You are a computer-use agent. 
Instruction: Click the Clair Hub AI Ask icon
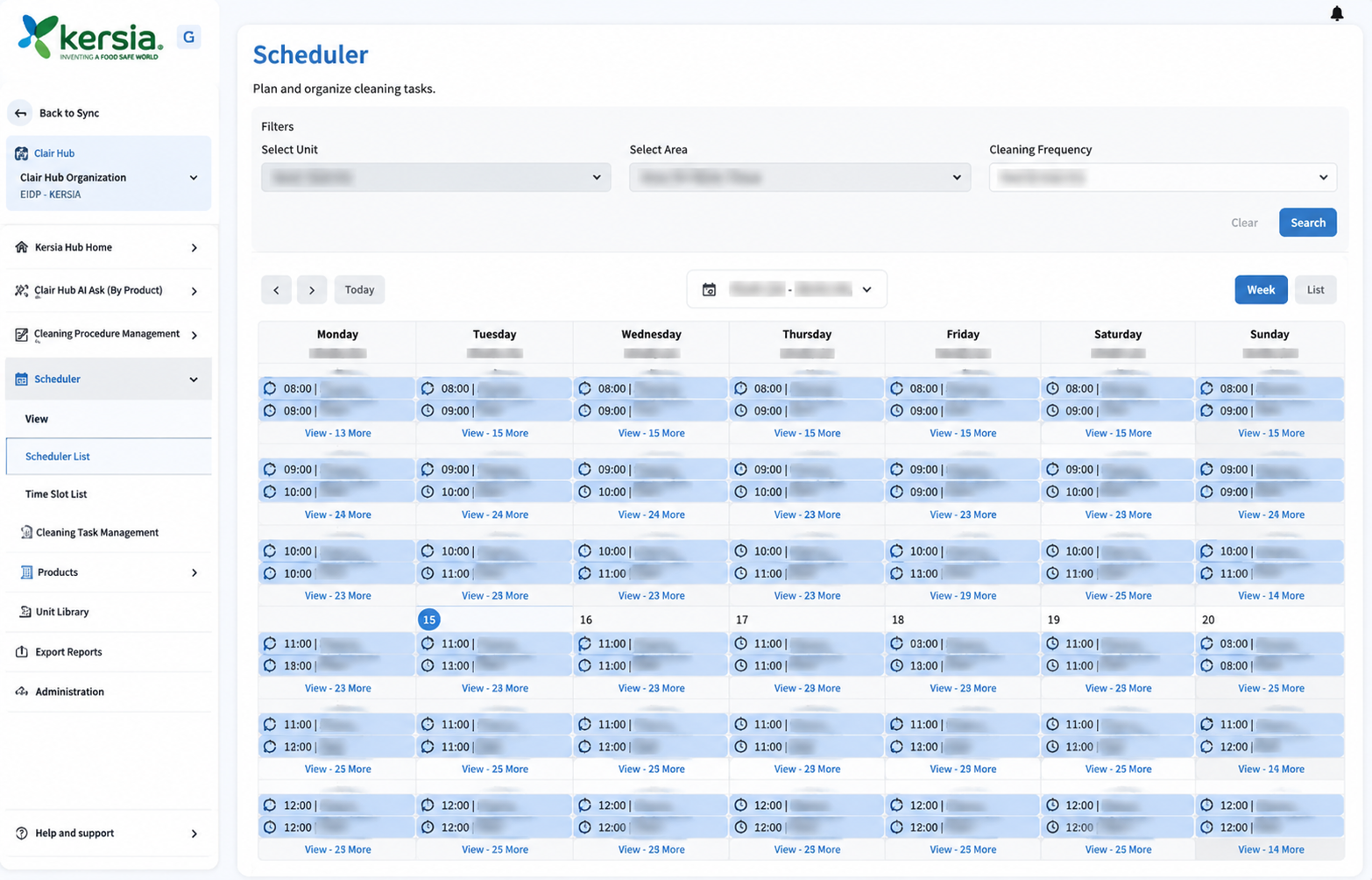point(21,290)
